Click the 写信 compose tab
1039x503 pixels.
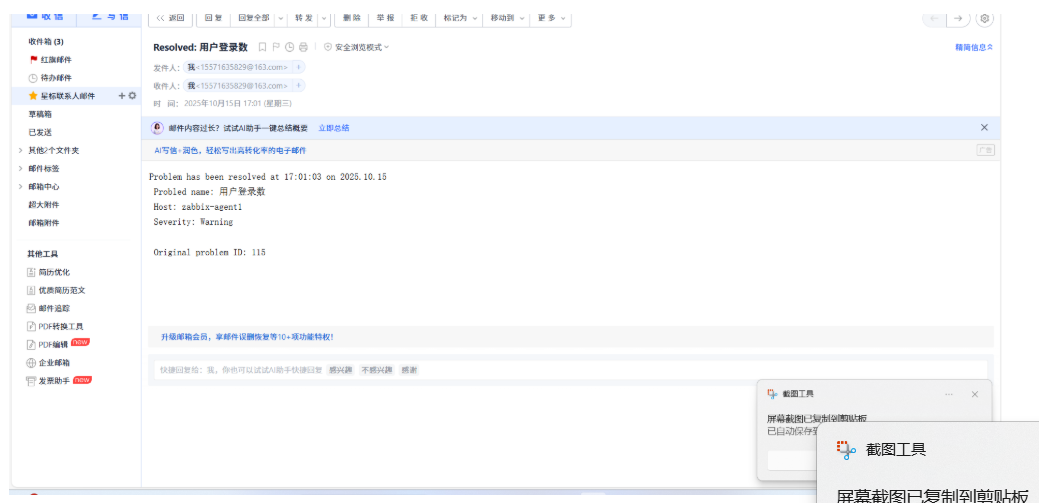(109, 17)
